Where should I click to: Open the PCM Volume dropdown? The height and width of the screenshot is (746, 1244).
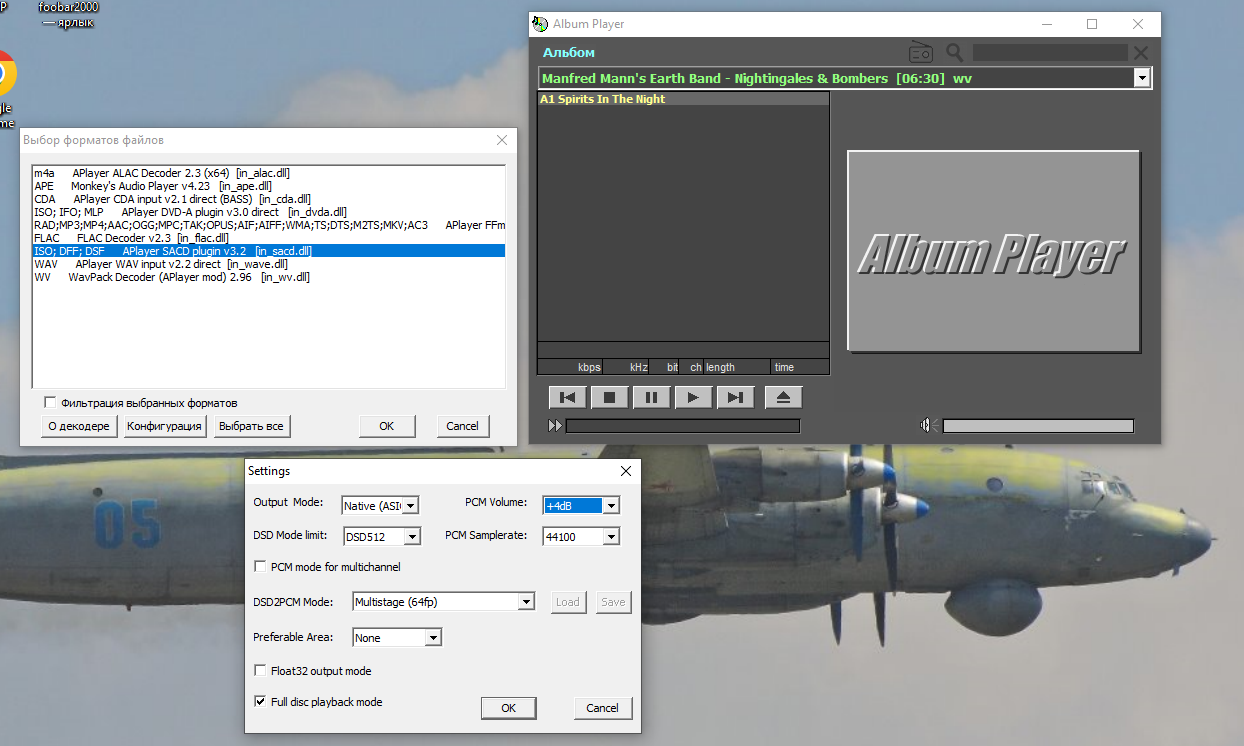point(611,506)
